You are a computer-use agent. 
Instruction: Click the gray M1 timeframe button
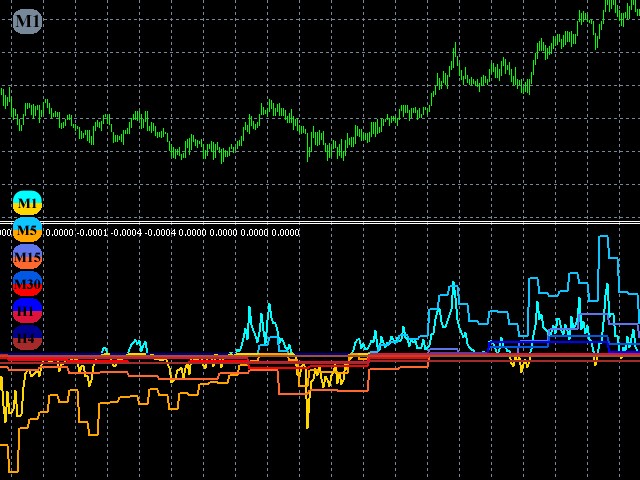27,20
